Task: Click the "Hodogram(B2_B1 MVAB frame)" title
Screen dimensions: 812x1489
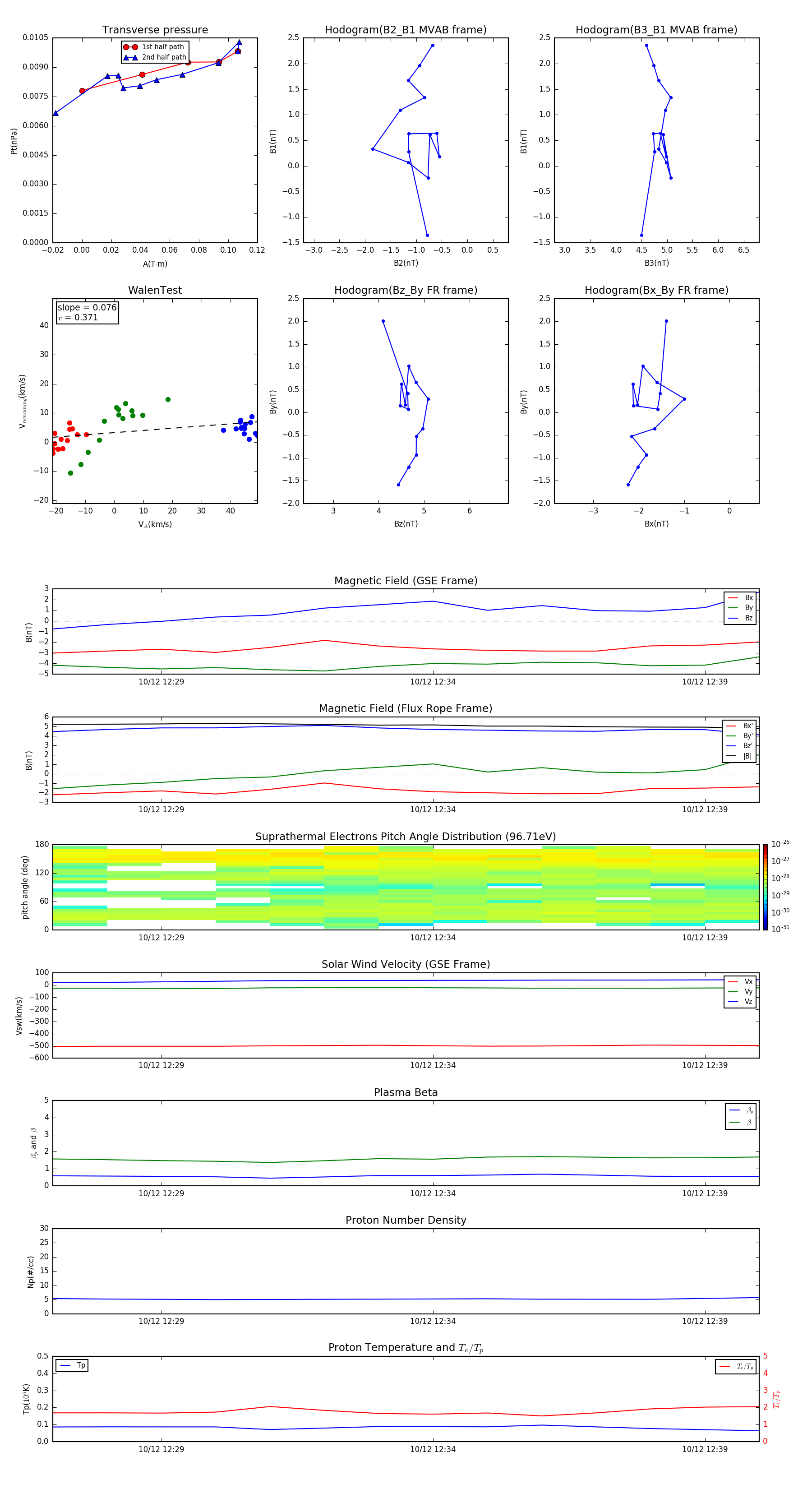Action: pyautogui.click(x=406, y=29)
